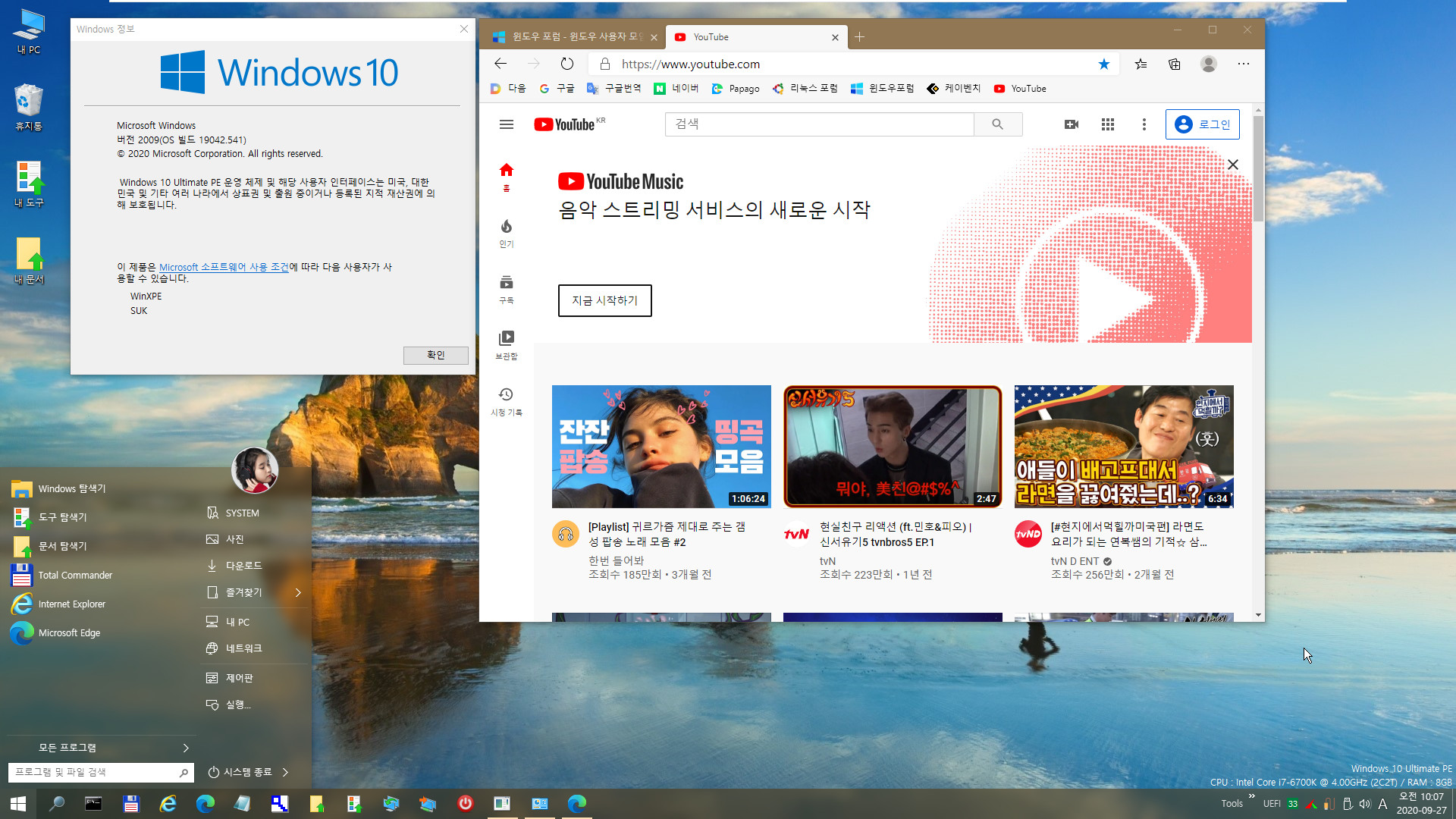Open the 신서유기5 video thumbnail

pos(893,447)
